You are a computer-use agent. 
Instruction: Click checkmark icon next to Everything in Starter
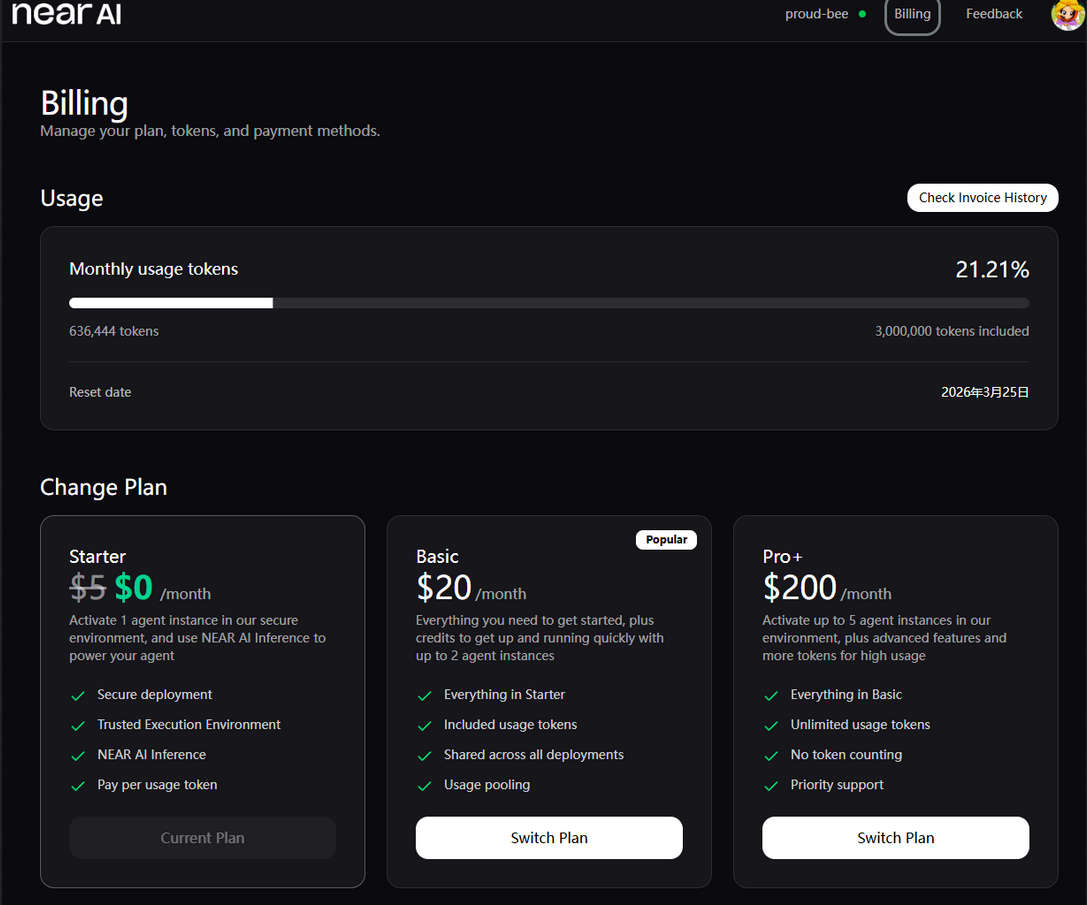424,696
